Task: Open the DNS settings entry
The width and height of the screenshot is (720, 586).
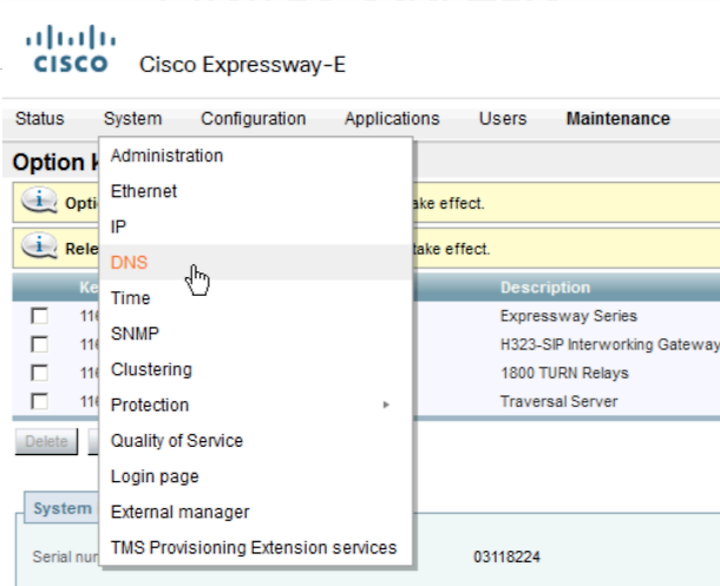Action: [256, 262]
